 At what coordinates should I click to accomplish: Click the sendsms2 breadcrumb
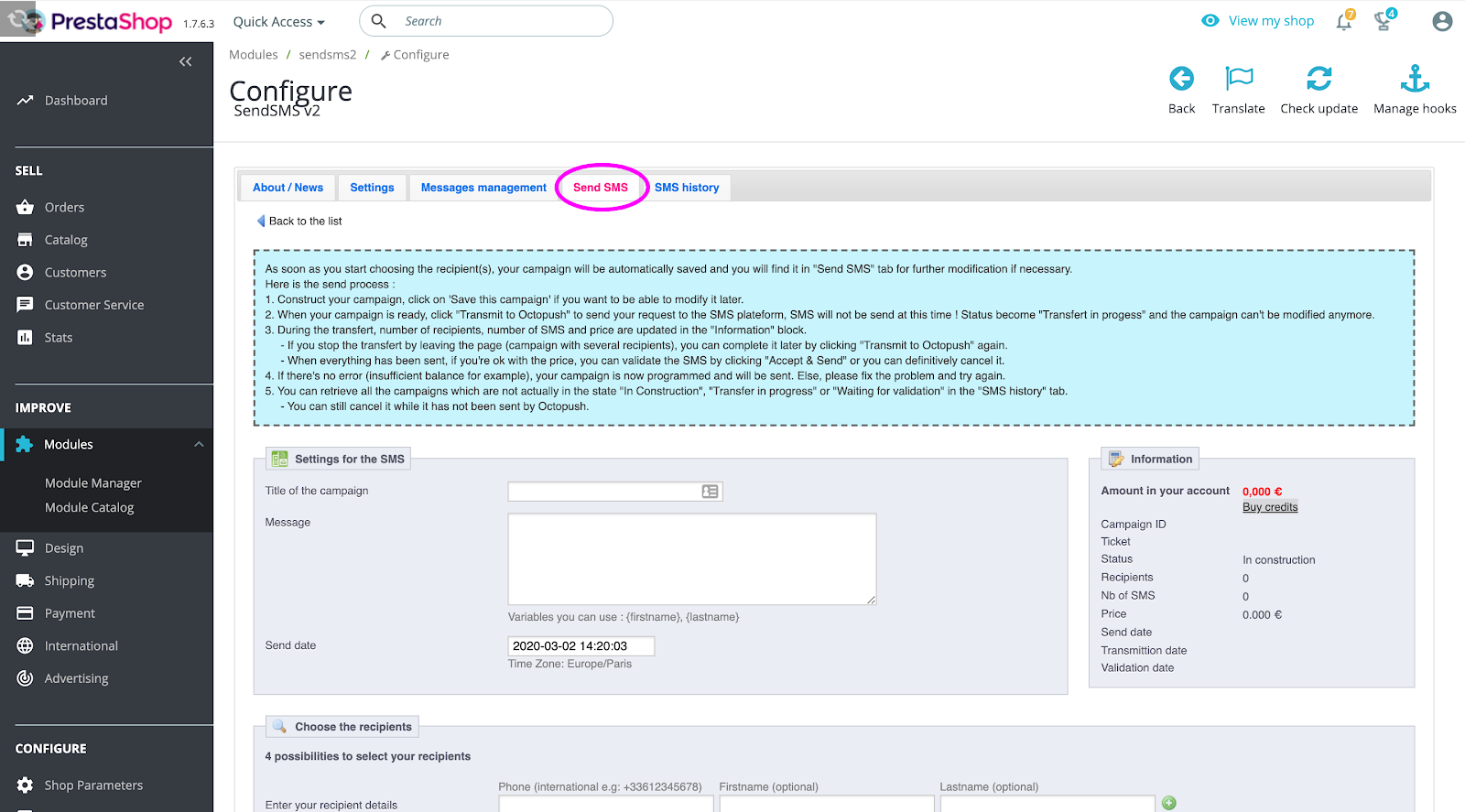[327, 54]
